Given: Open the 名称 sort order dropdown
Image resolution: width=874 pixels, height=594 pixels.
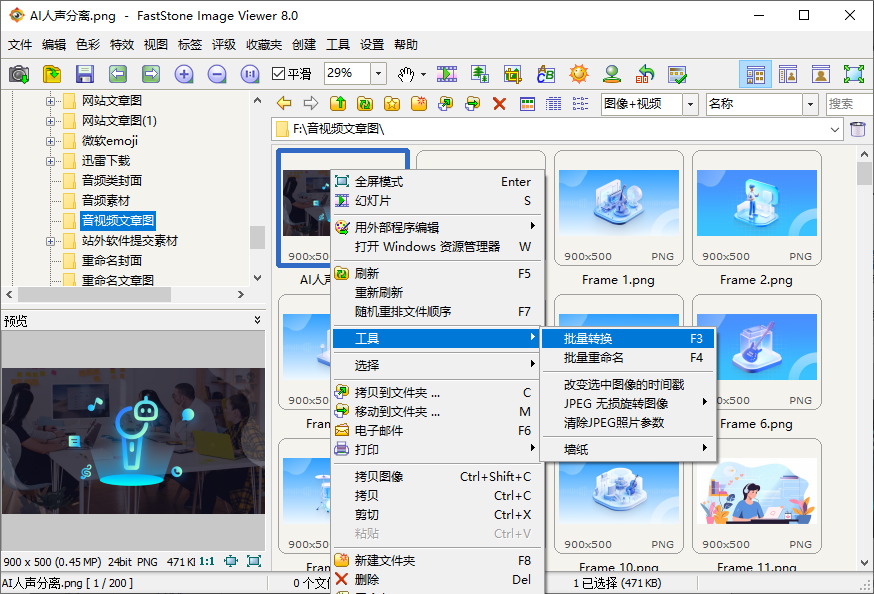Looking at the screenshot, I should point(810,104).
